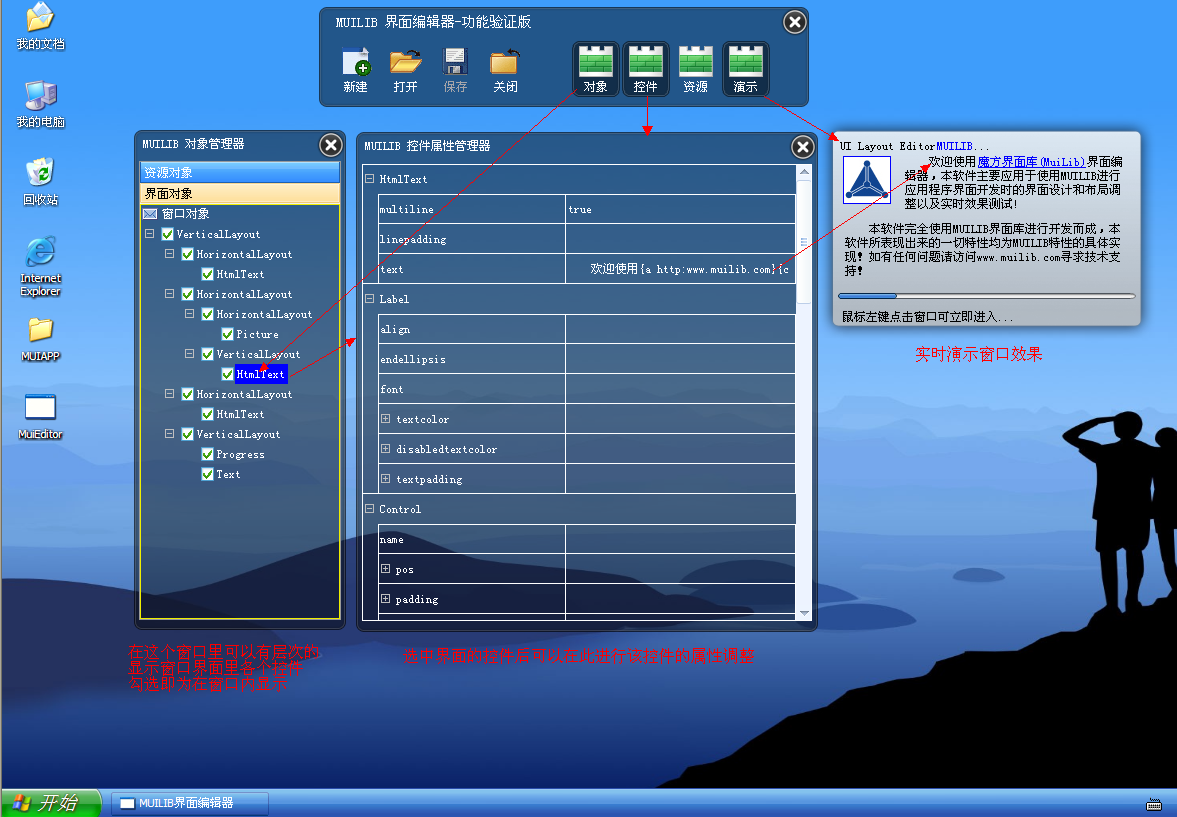Click the font property value field

[680, 389]
